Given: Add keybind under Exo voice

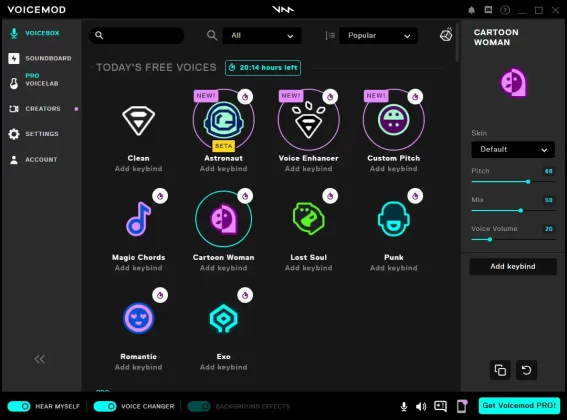Looking at the screenshot, I should click(223, 367).
